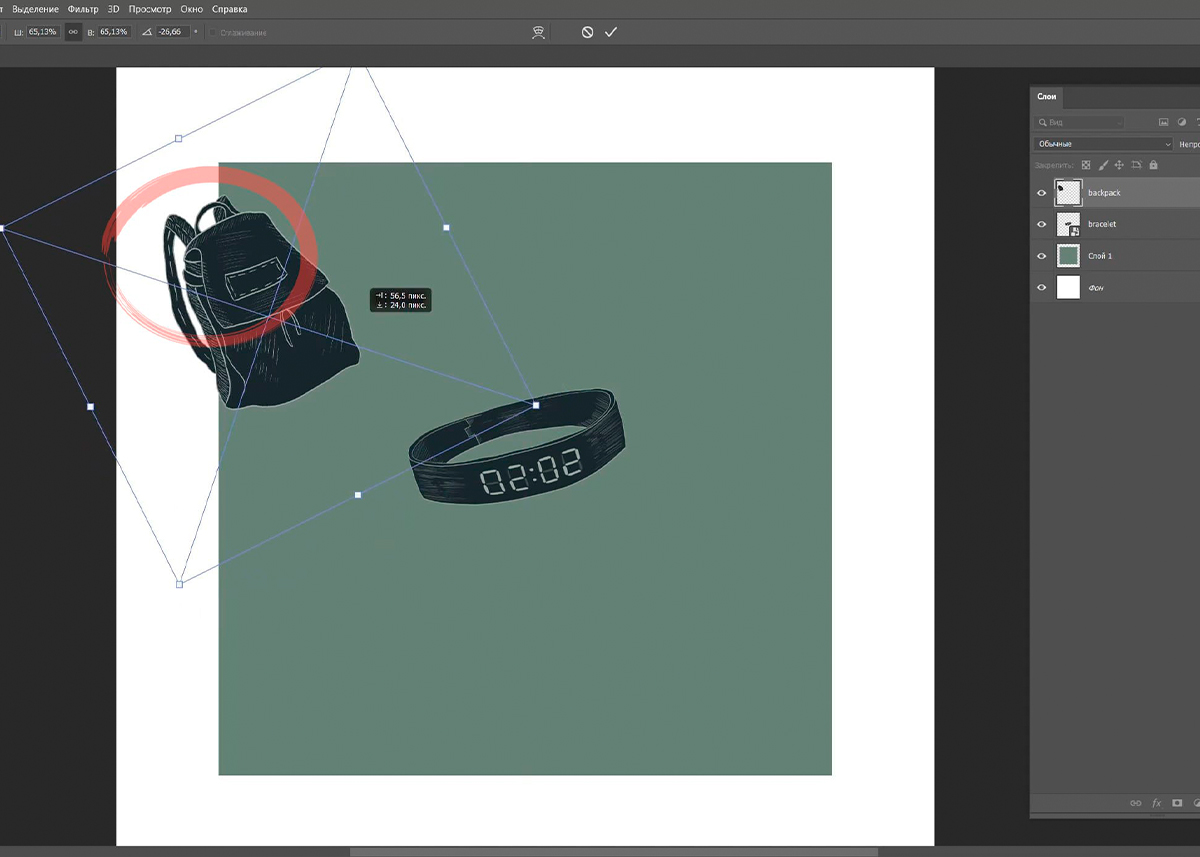
Task: Toggle the aspect ratio link between width and height
Action: pyautogui.click(x=73, y=32)
